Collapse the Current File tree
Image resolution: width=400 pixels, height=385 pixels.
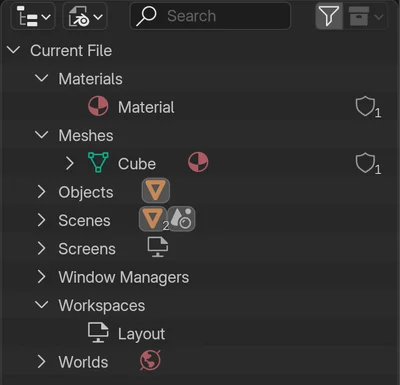[13, 50]
